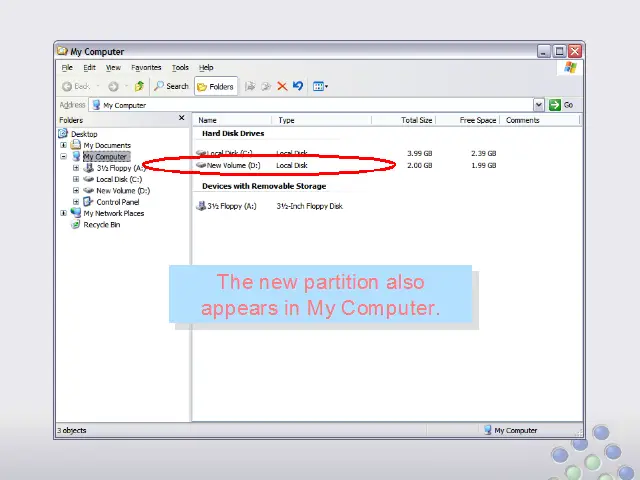Expand the My Documents tree node
The height and width of the screenshot is (480, 640).
(x=64, y=145)
